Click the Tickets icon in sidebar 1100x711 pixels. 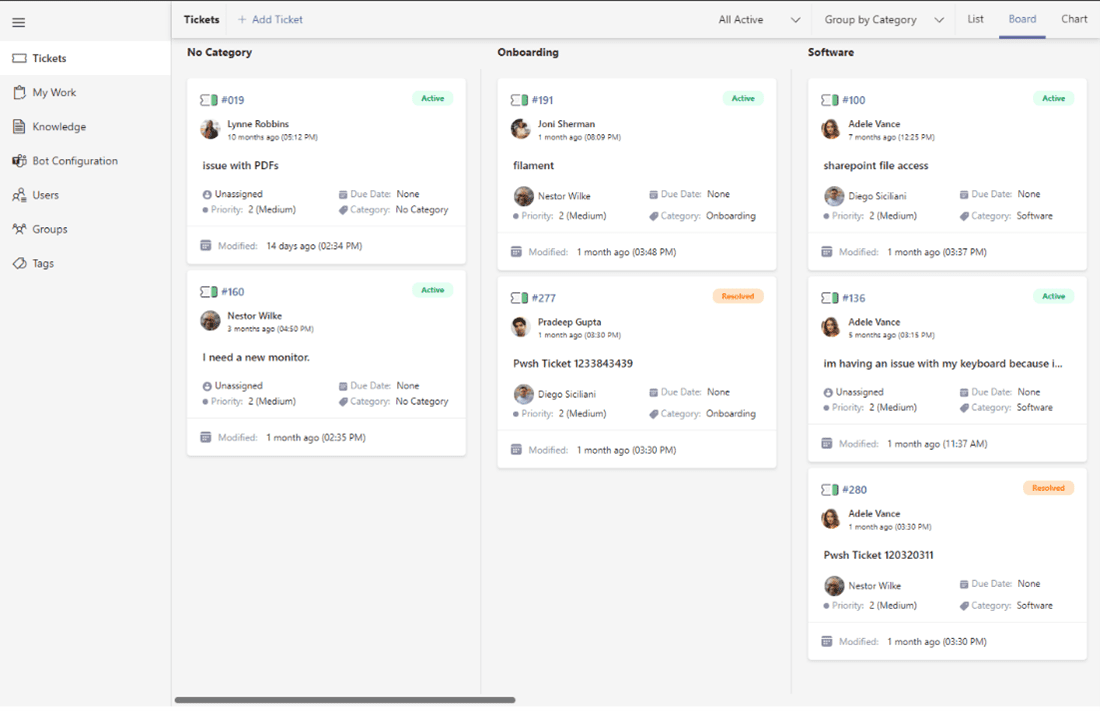(20, 58)
